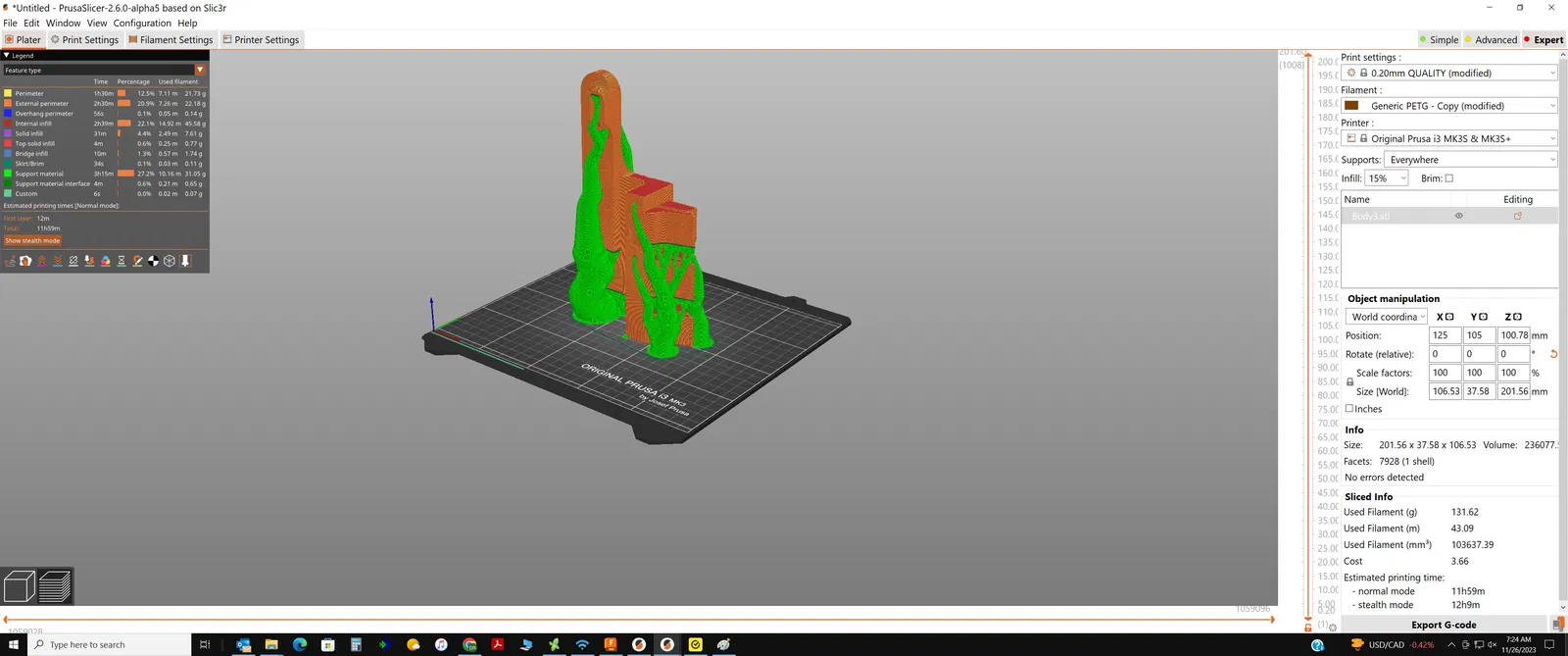Launch Microsoft Edge from the taskbar

300,644
